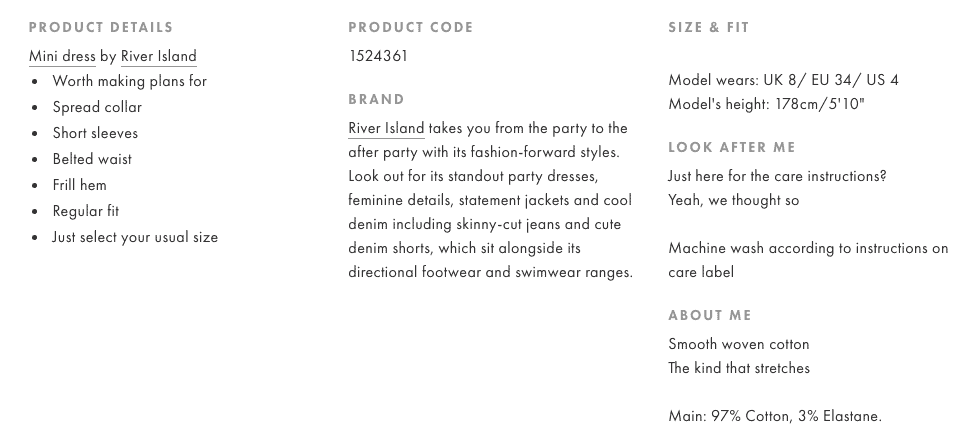Viewport: 965px width, 441px height.
Task: Click the LOOK AFTER ME heading
Action: [732, 147]
